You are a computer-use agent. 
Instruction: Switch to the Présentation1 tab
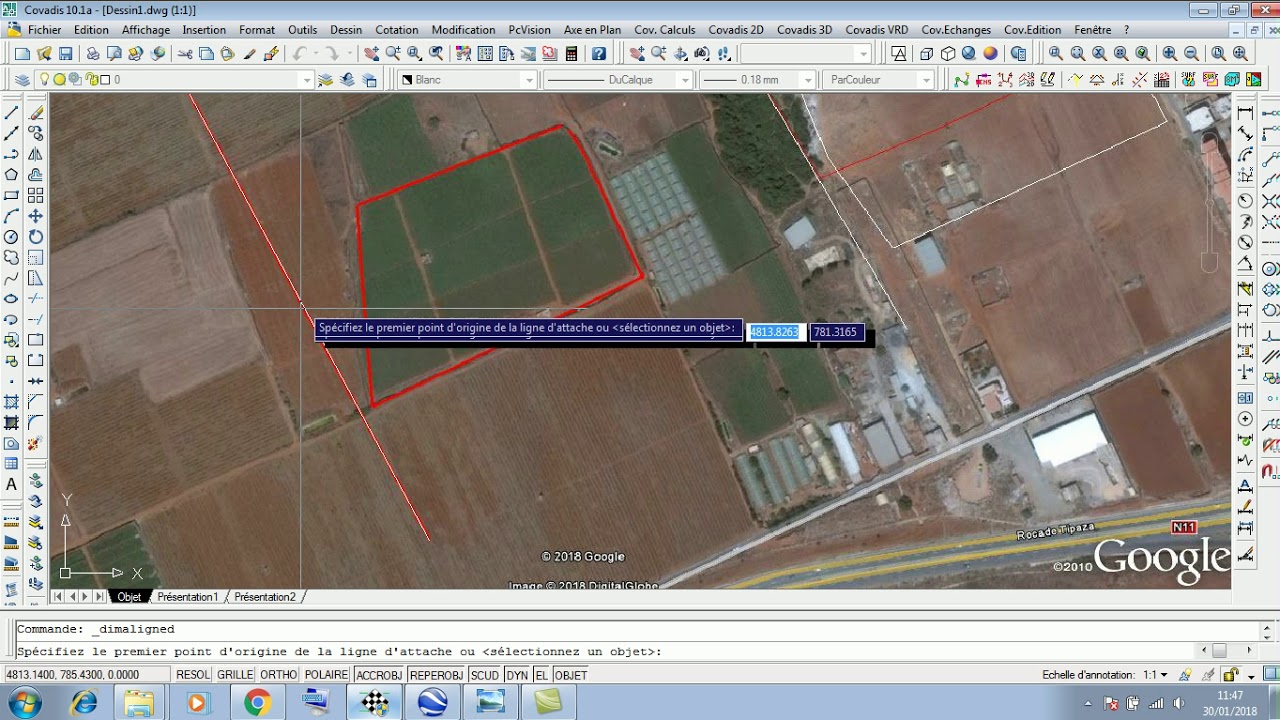coord(187,597)
